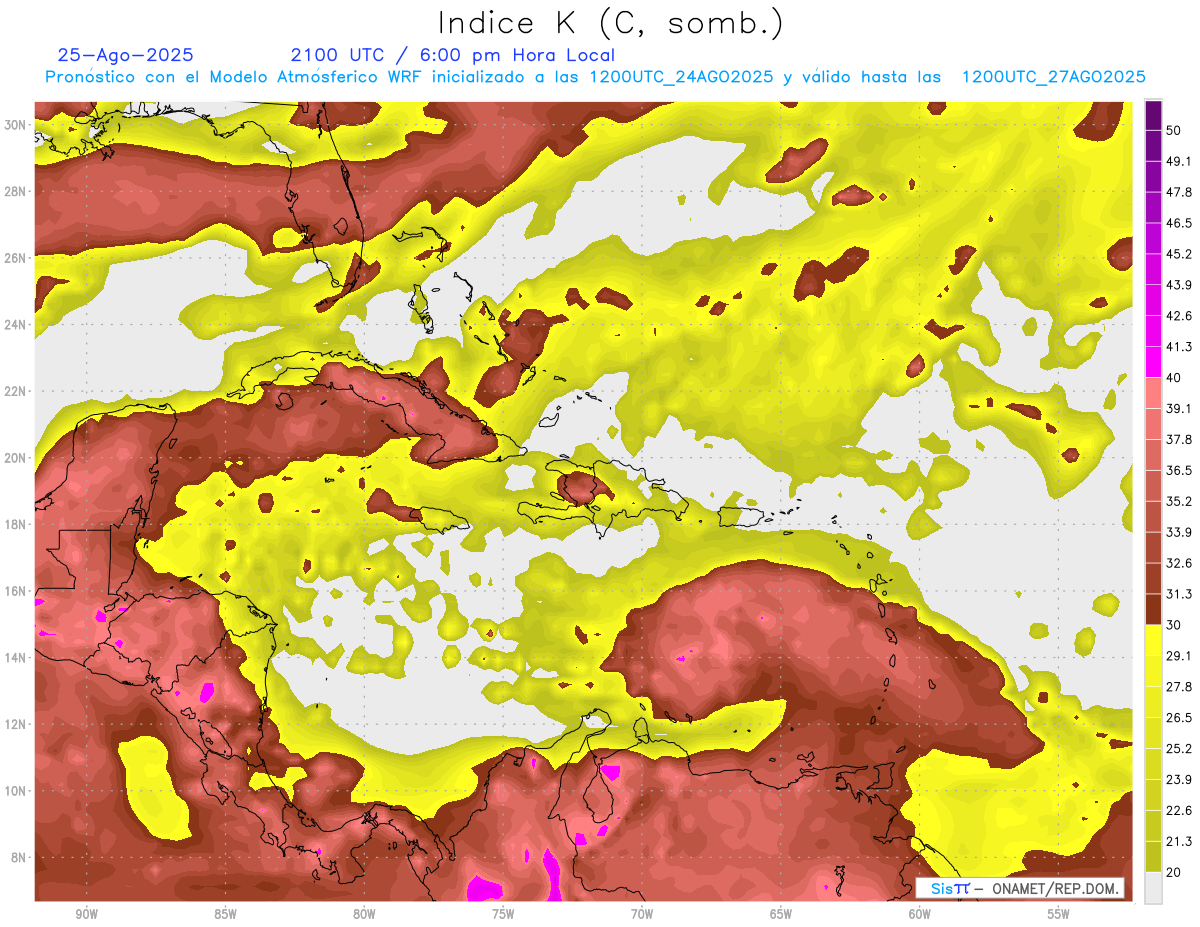The image size is (1200, 927).
Task: Click the legend value 29.1
Action: (1179, 656)
